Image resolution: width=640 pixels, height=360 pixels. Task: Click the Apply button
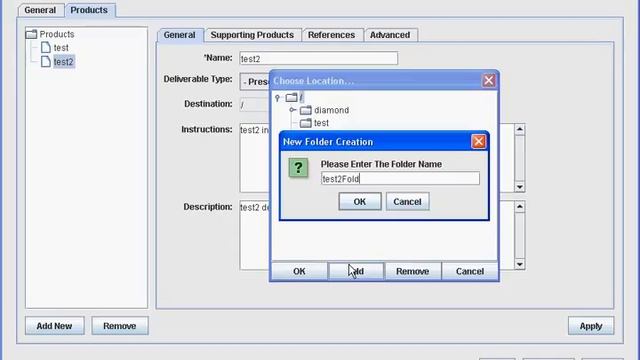coord(591,326)
